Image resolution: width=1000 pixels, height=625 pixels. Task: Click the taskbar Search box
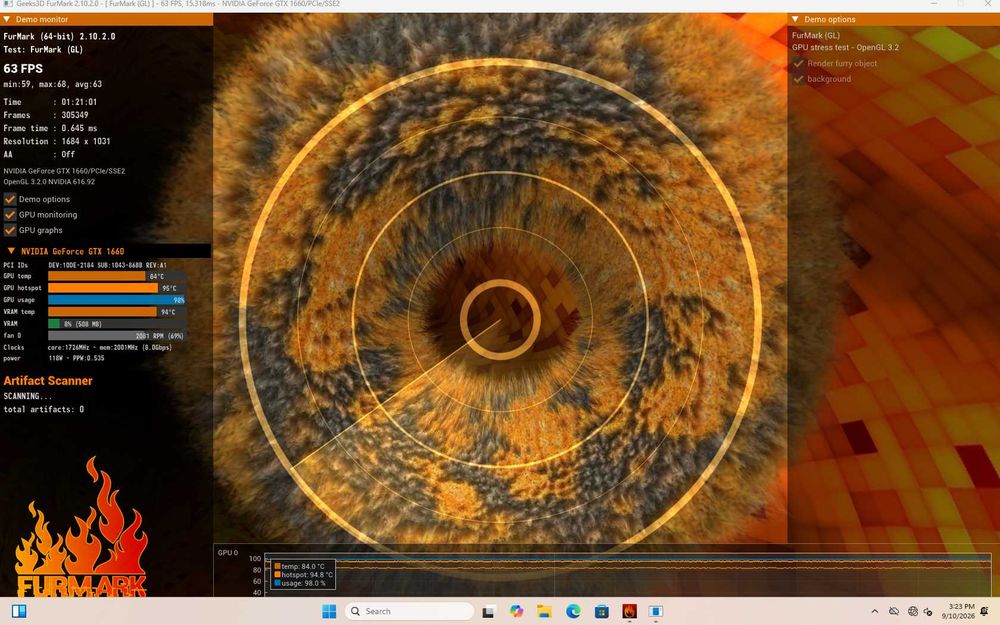click(409, 611)
